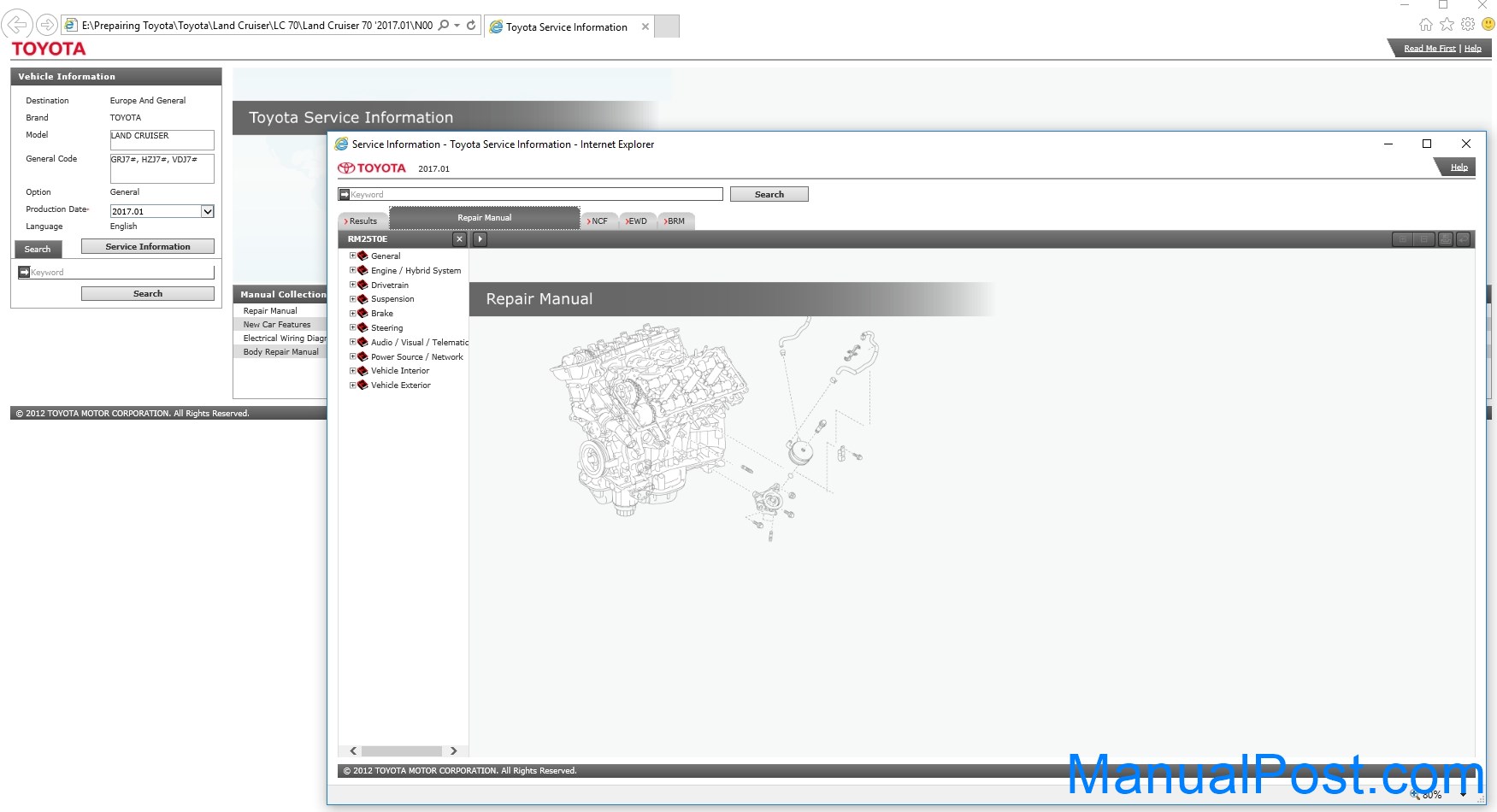Click the LAND CRUISER model box
The image size is (1497, 812).
point(162,140)
